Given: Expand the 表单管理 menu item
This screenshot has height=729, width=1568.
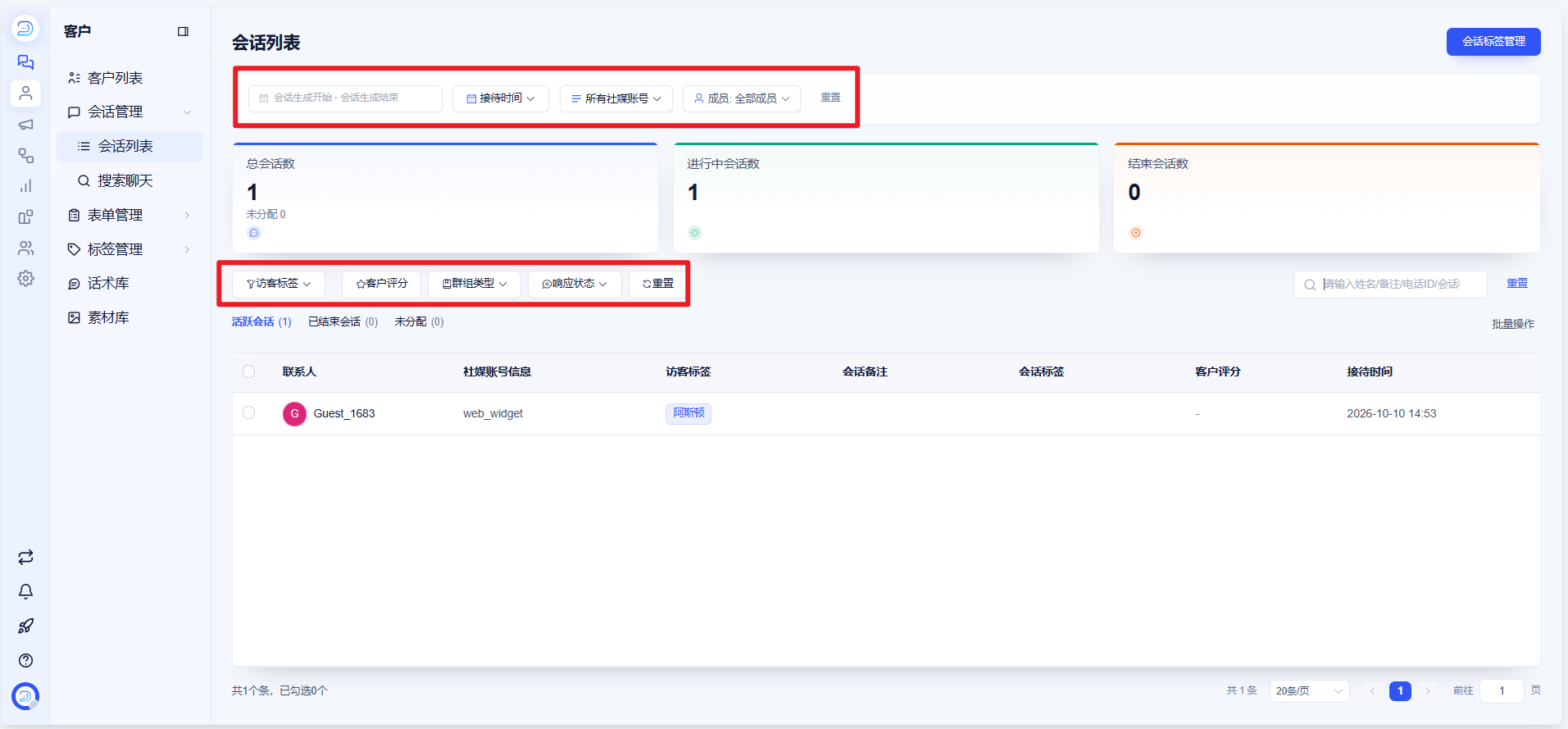Looking at the screenshot, I should tap(130, 215).
